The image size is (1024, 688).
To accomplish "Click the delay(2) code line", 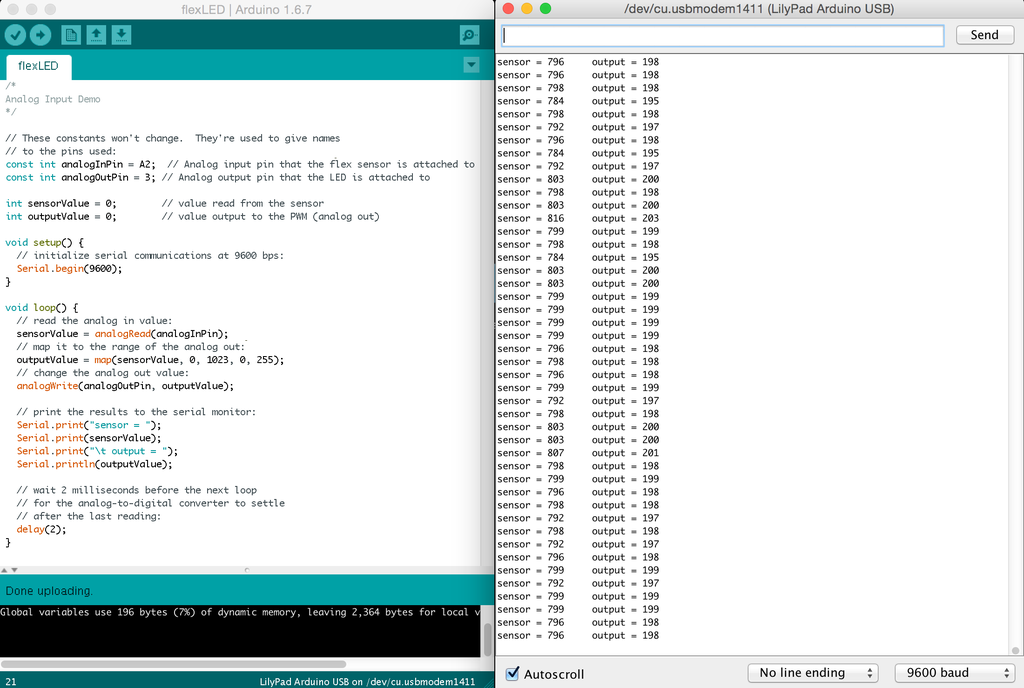I will (x=41, y=529).
